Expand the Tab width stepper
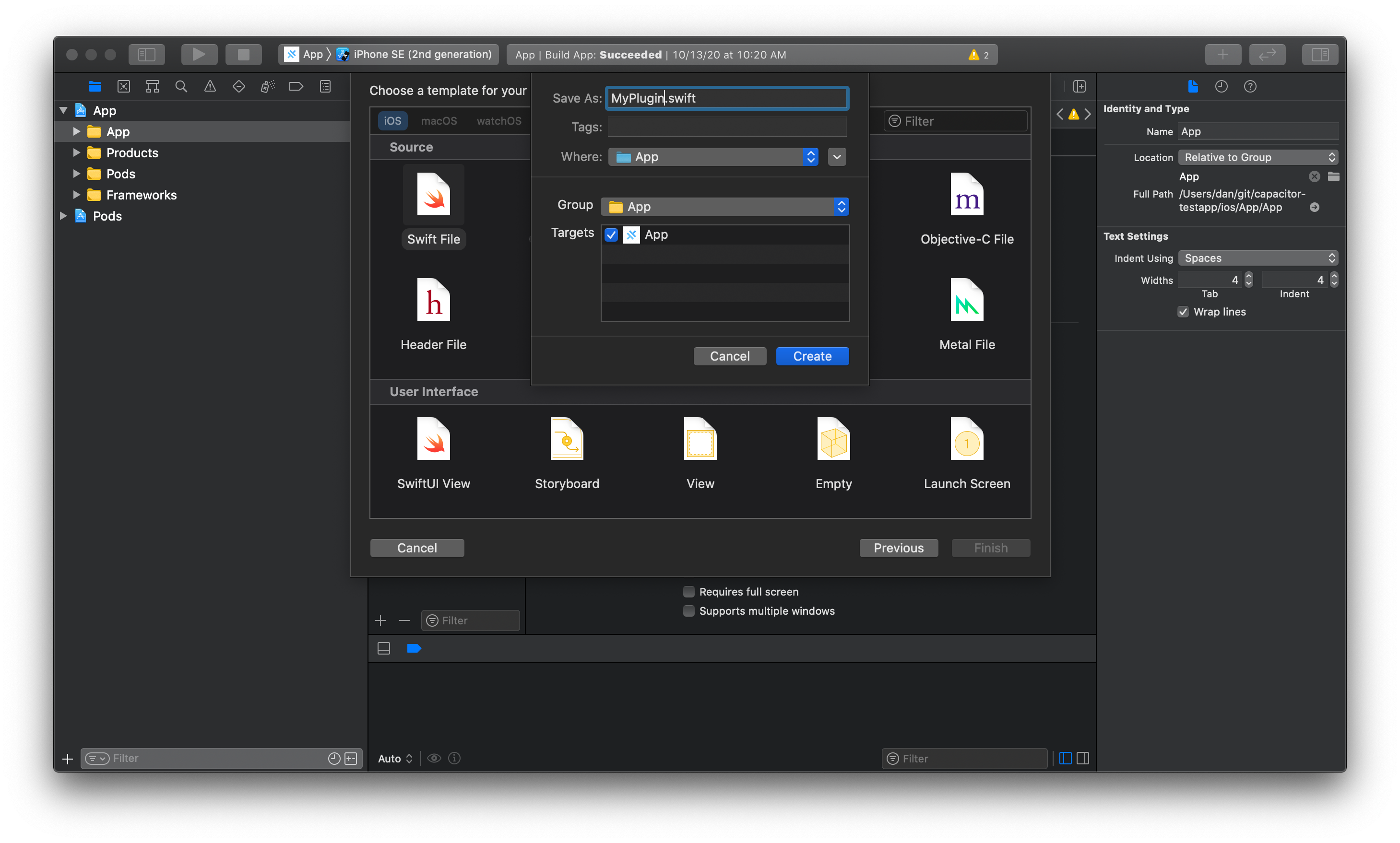 coord(1248,279)
